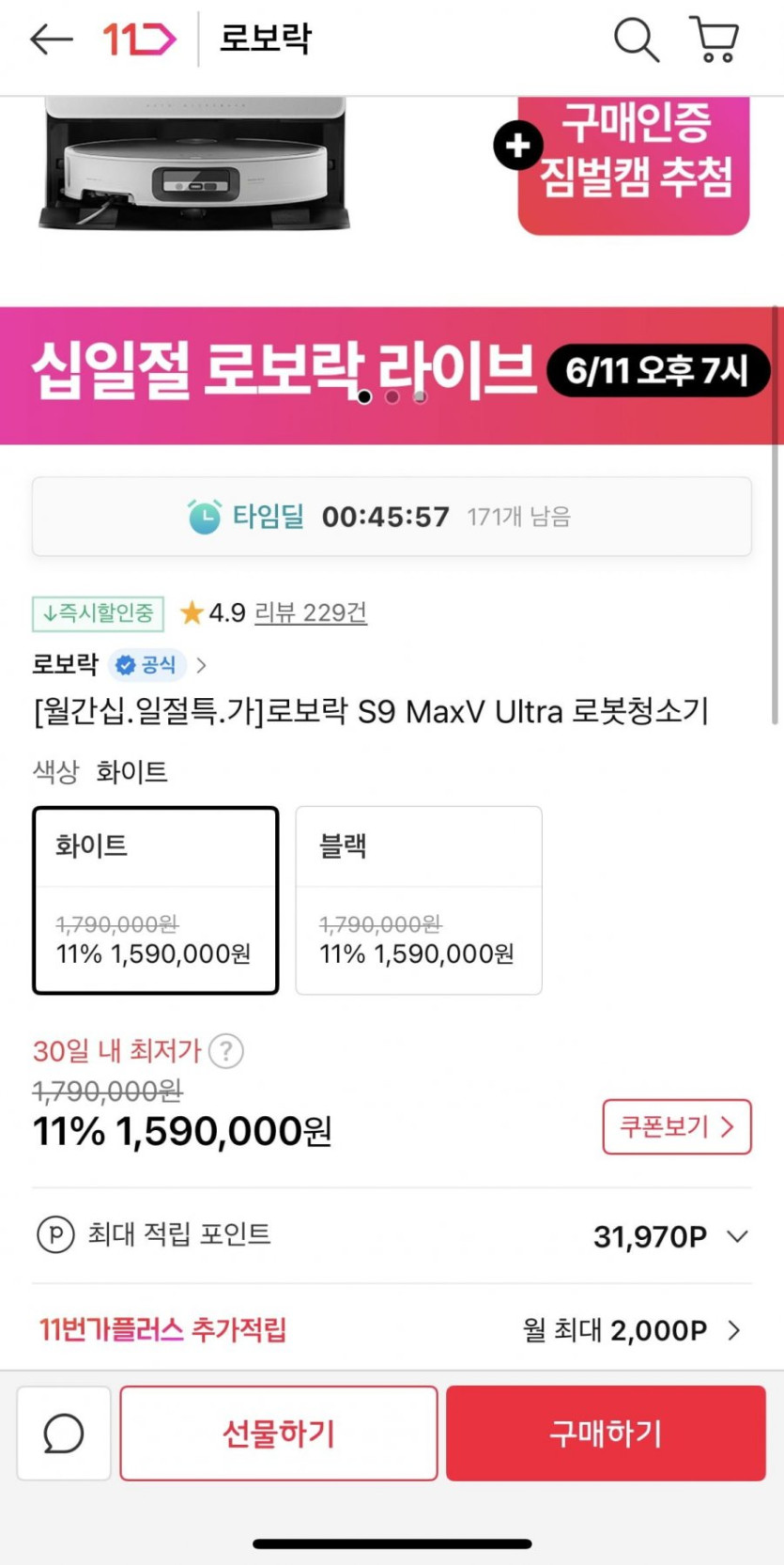This screenshot has width=784, height=1565.
Task: Tap the time deal clock icon
Action: click(x=204, y=517)
